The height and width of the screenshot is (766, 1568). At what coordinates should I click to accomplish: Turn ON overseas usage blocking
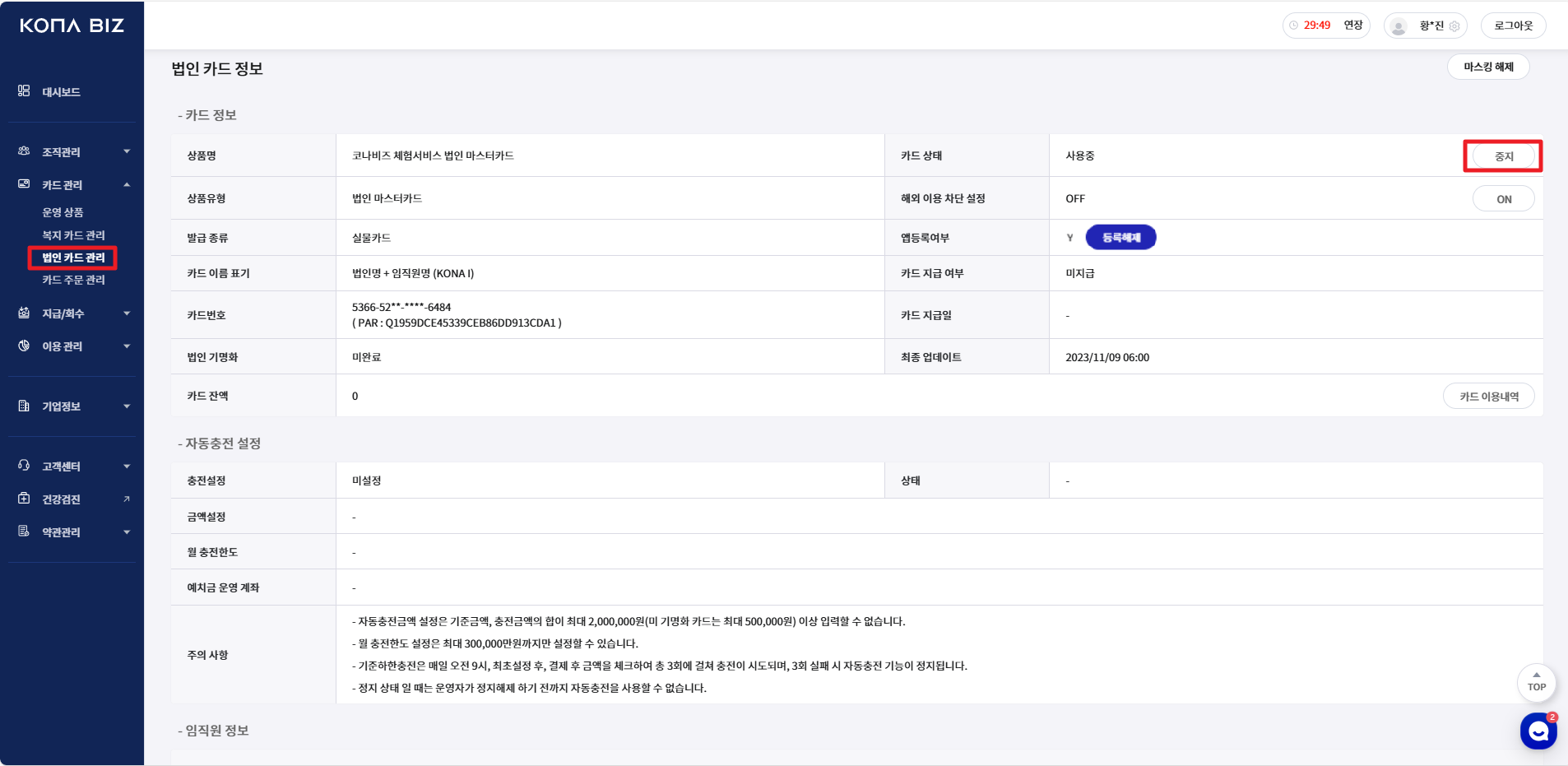click(x=1503, y=199)
